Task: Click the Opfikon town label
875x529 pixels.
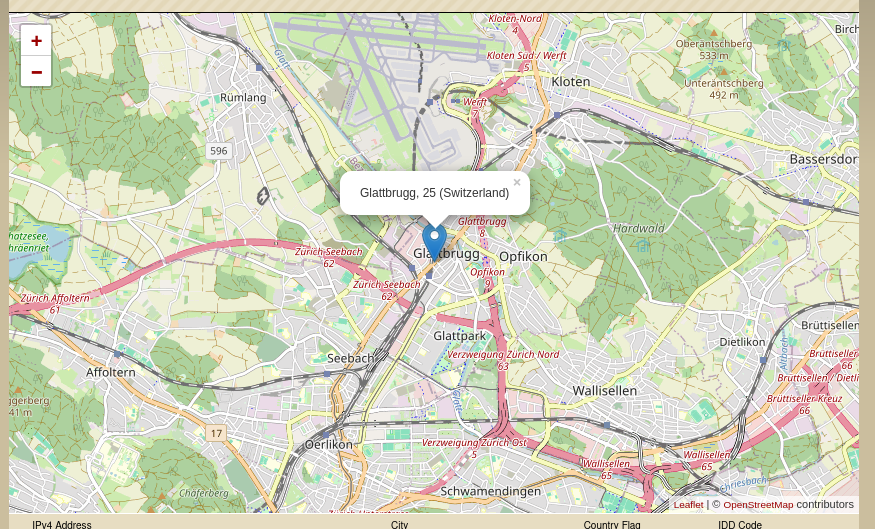Action: [523, 257]
